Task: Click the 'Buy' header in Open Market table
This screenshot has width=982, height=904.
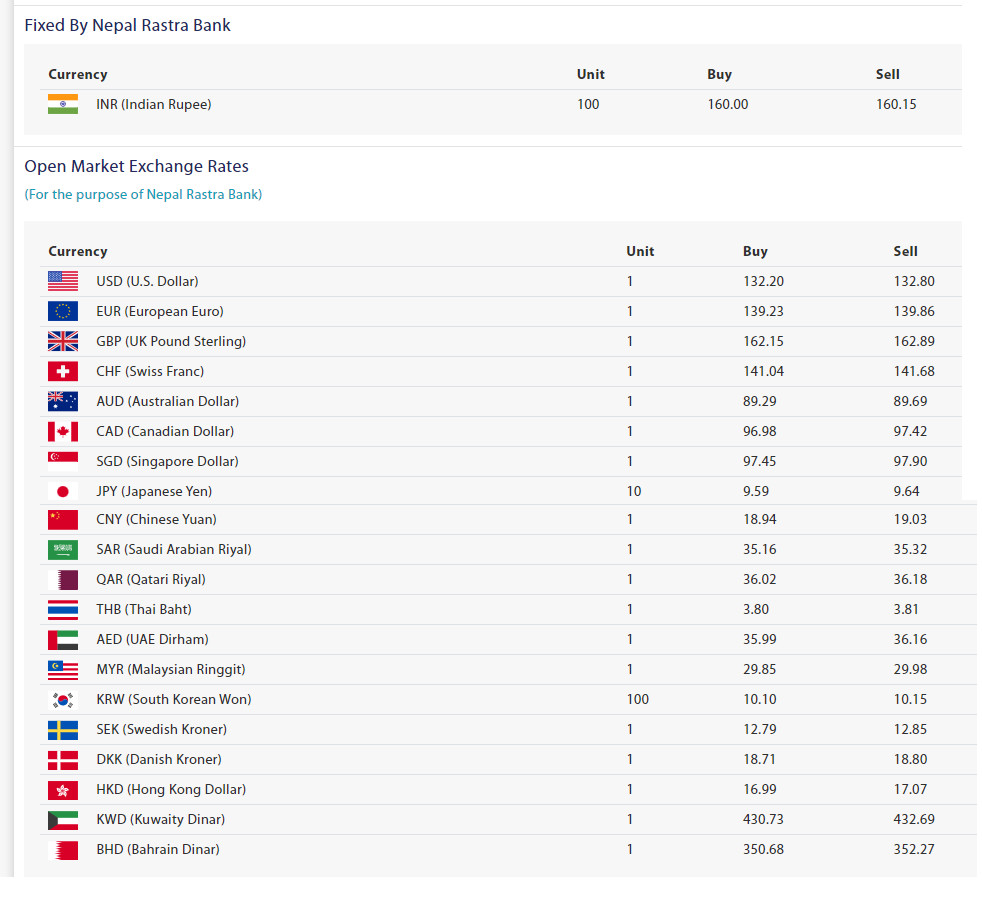Action: (755, 252)
